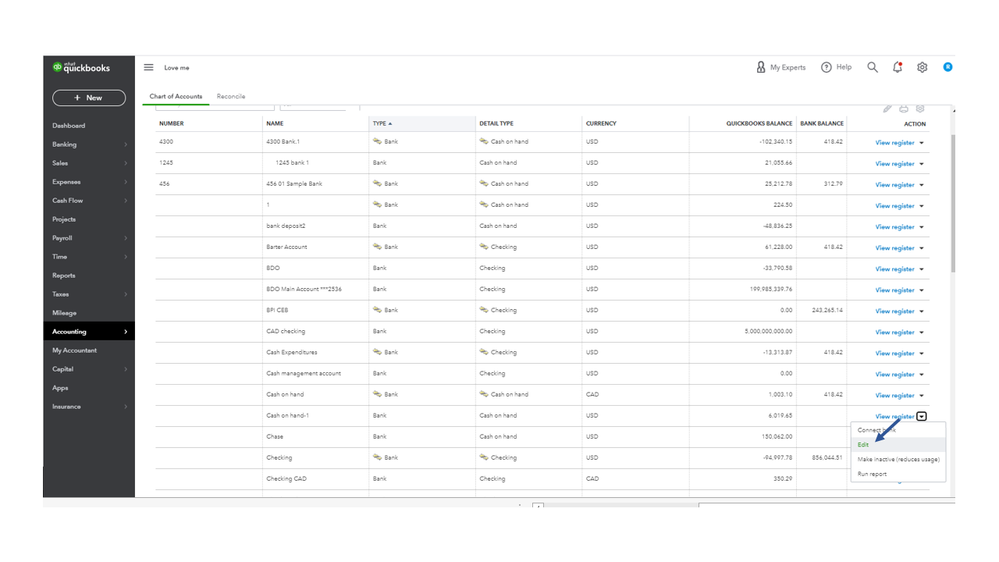Click the vertical scrollbar of the table
Viewport: 999px width, 562px height.
(951, 200)
